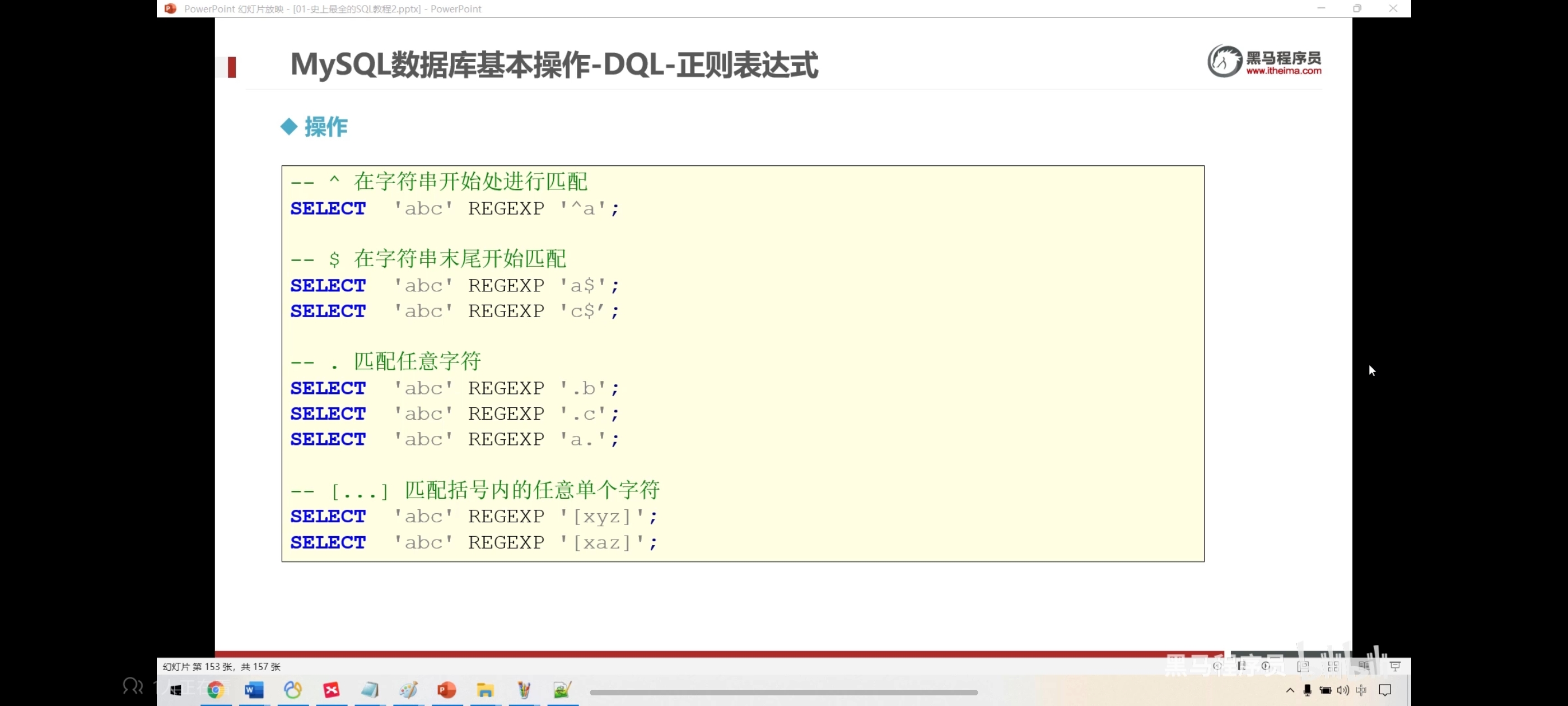
Task: Toggle the microphone tray icon
Action: pyautogui.click(x=1308, y=690)
